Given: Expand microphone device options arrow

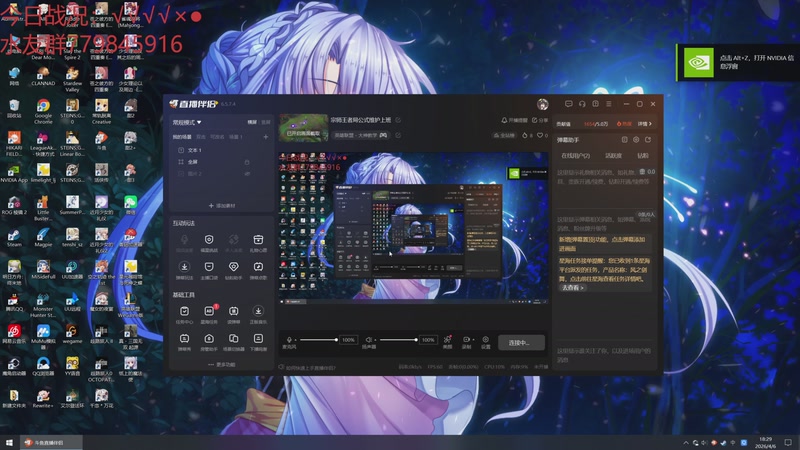Looking at the screenshot, I should pyautogui.click(x=295, y=340).
